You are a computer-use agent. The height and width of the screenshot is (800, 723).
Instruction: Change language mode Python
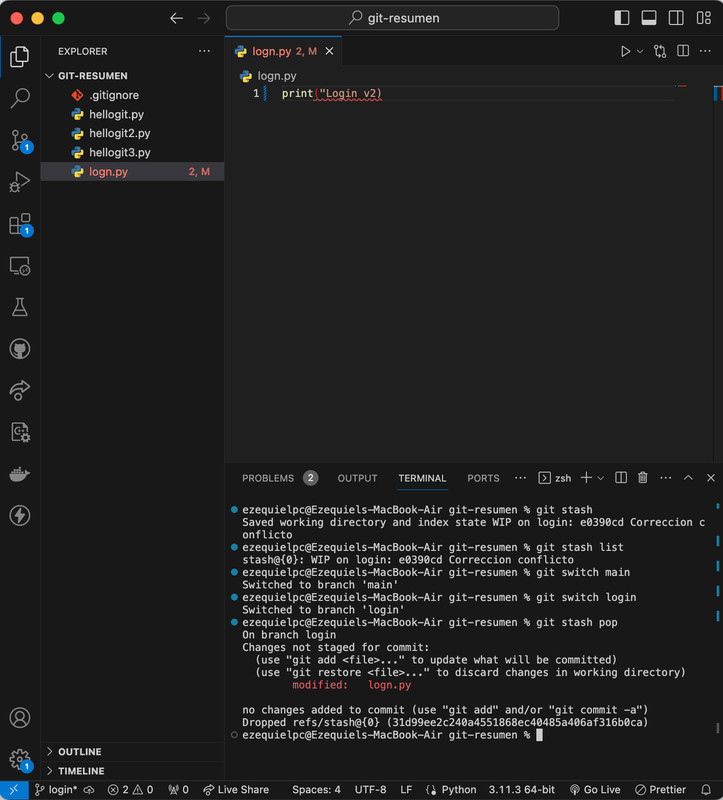point(459,790)
